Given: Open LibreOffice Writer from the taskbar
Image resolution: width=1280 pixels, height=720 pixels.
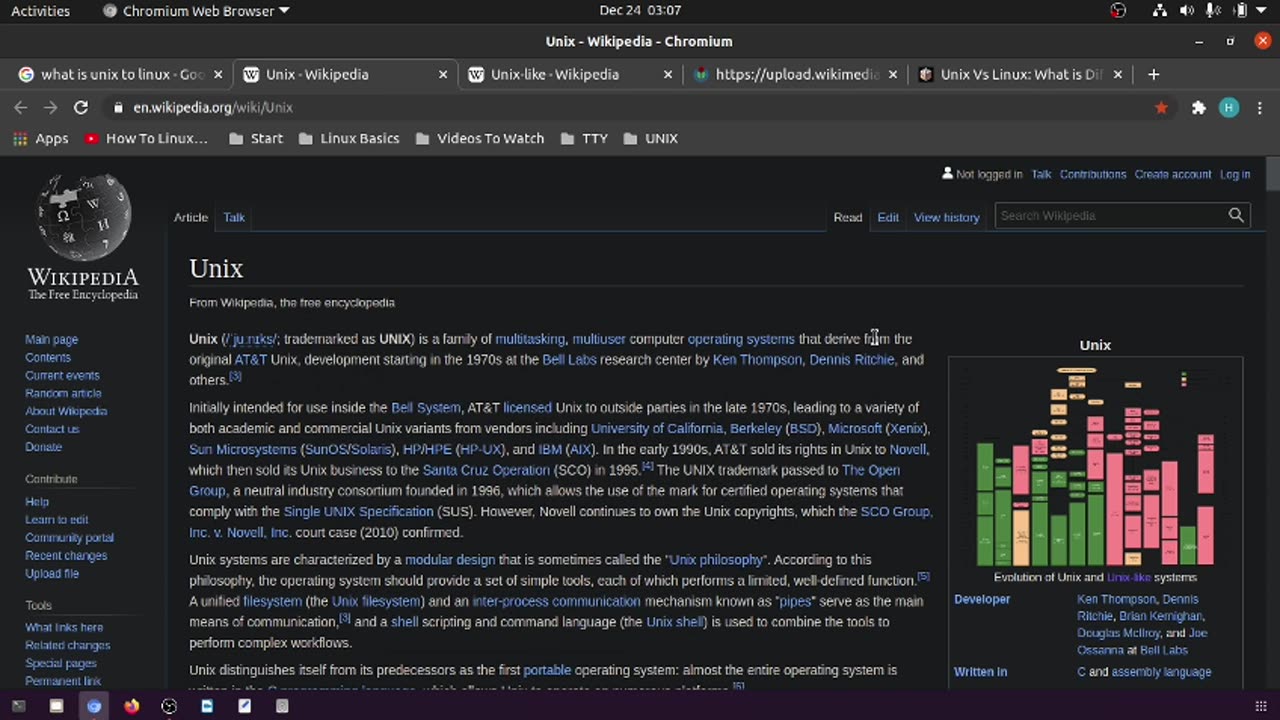Looking at the screenshot, I should pos(207,706).
